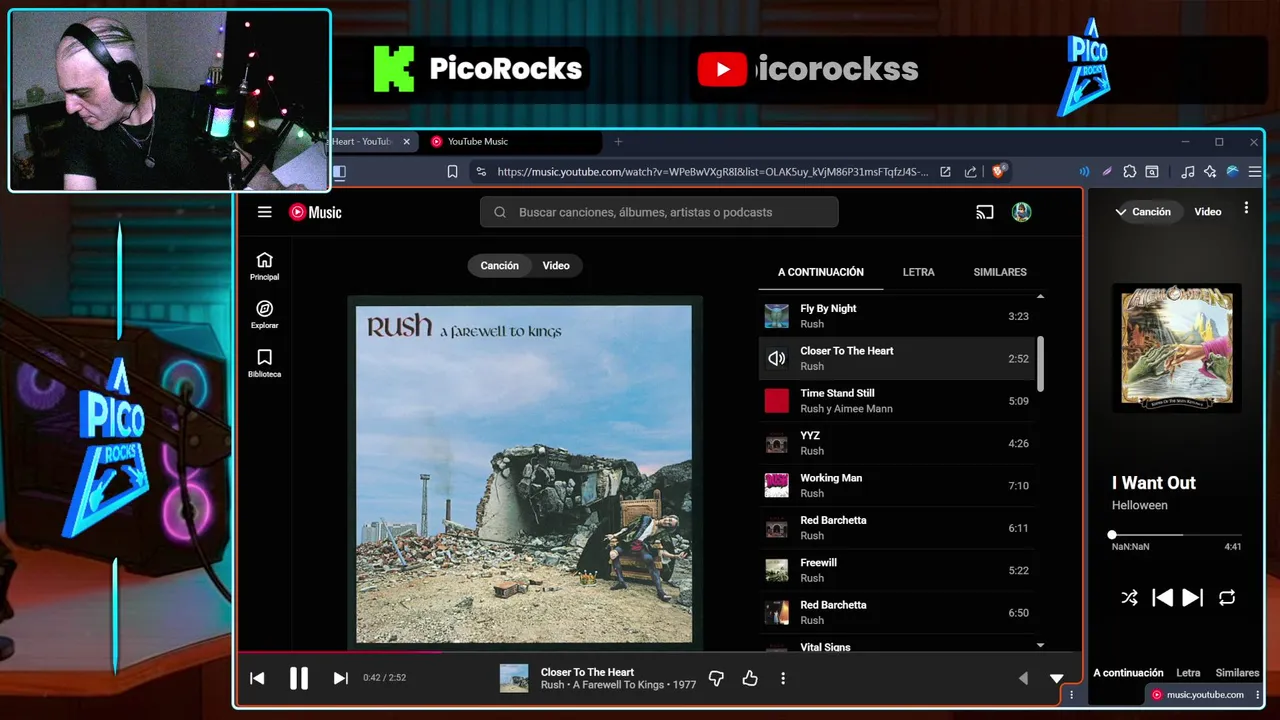Play YYZ from the queue
Screen dimensions: 1280x720
(896, 443)
